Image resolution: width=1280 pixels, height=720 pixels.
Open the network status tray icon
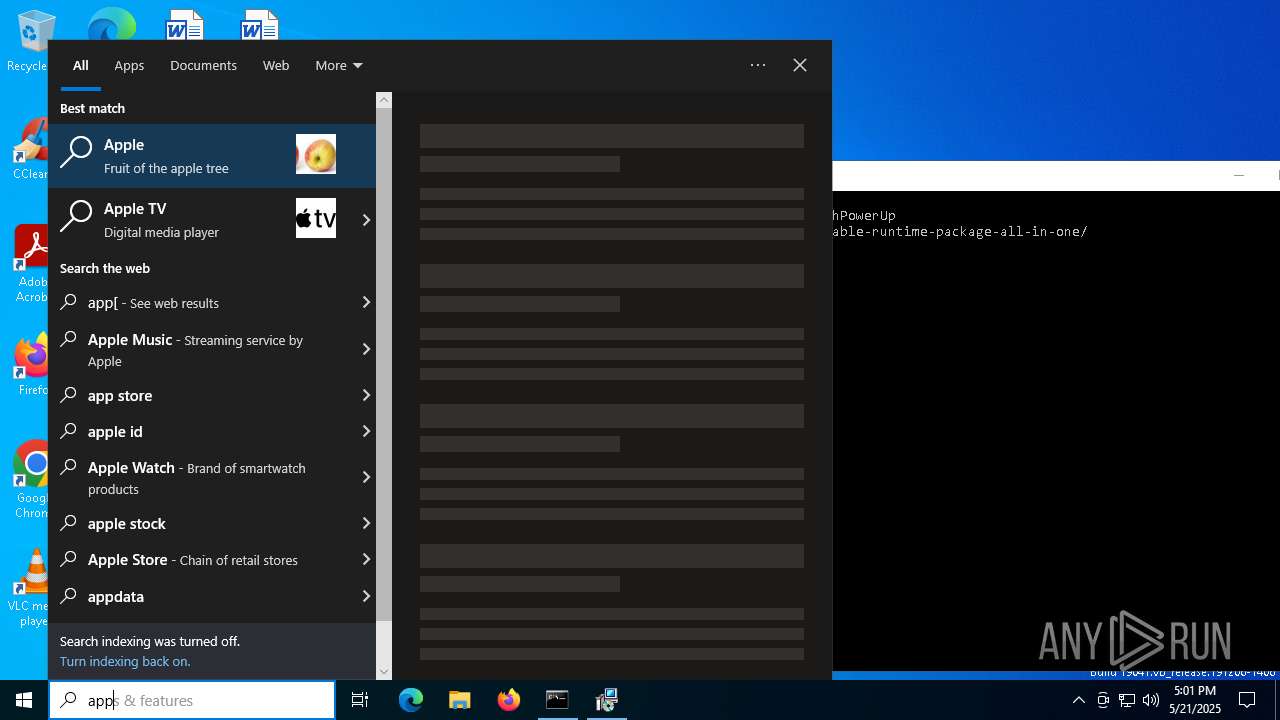(1127, 700)
